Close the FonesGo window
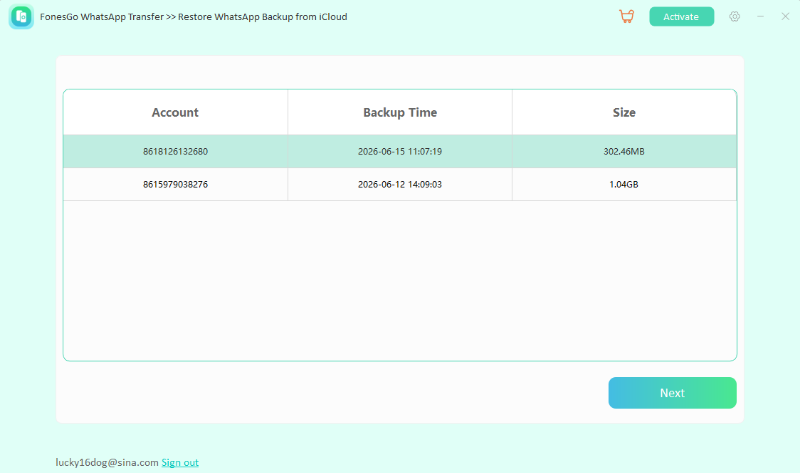 click(x=785, y=16)
